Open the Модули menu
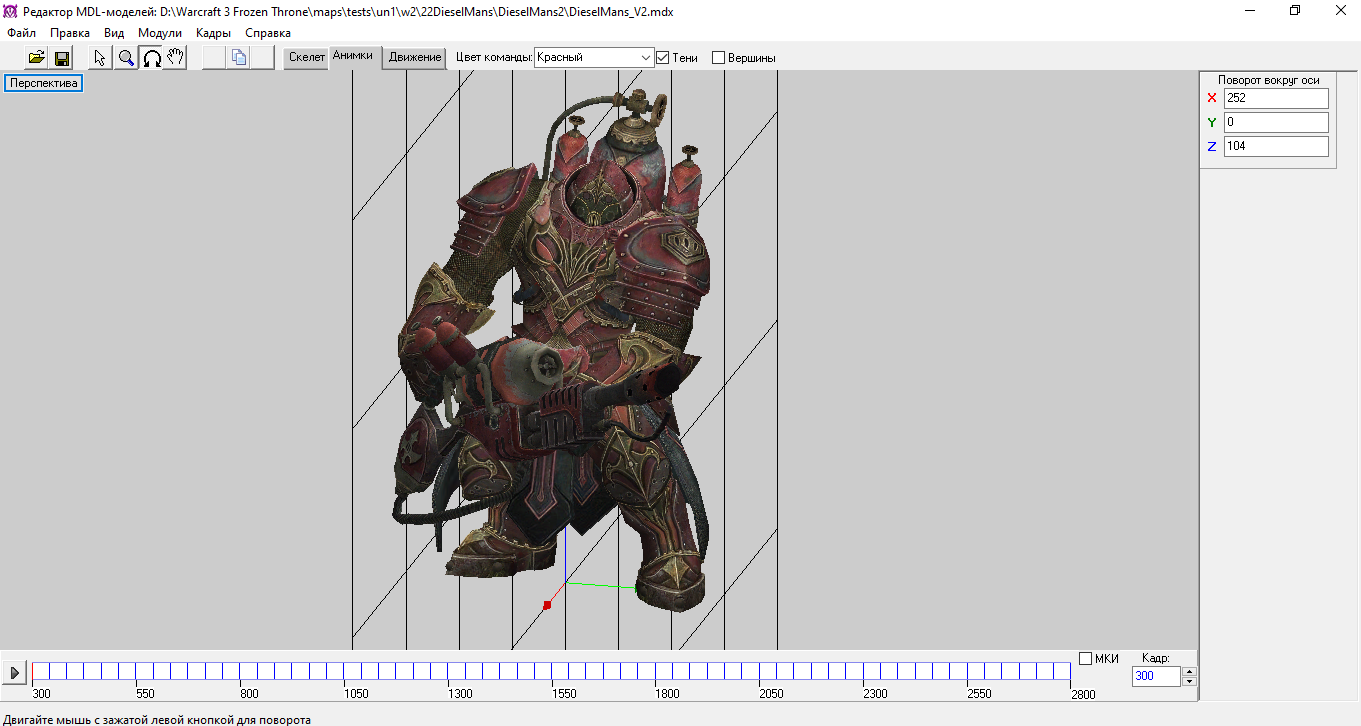1361x726 pixels. tap(159, 33)
